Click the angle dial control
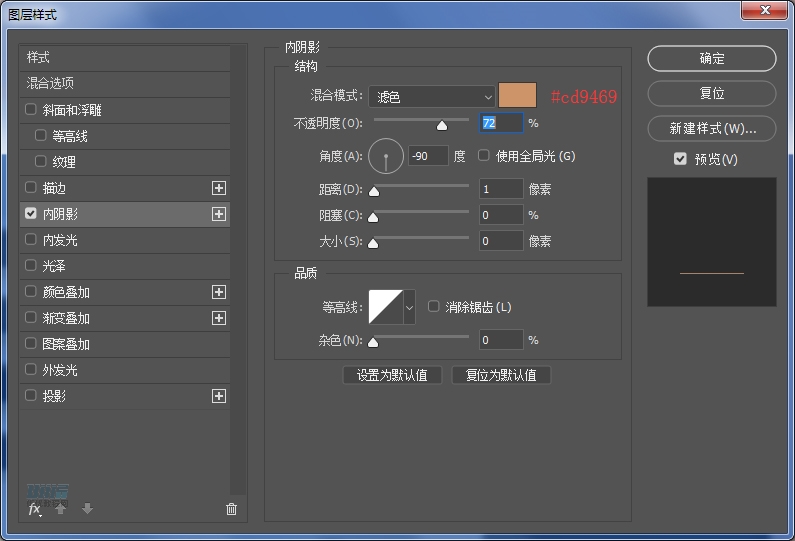Viewport: 795px width, 541px height. pos(386,156)
